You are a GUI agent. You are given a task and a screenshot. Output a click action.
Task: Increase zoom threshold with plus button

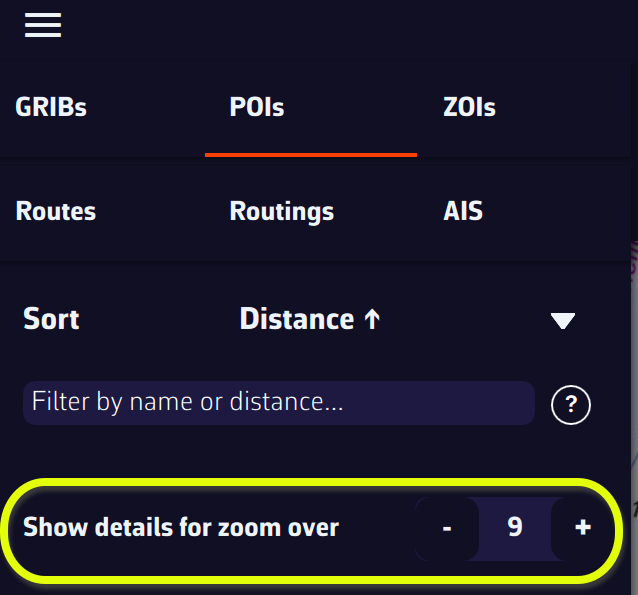[x=583, y=528]
